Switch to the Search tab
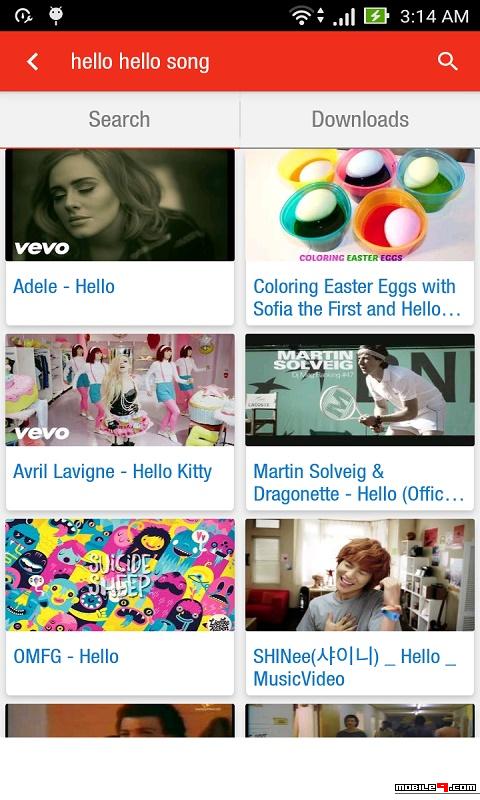The width and height of the screenshot is (480, 800). (x=119, y=119)
